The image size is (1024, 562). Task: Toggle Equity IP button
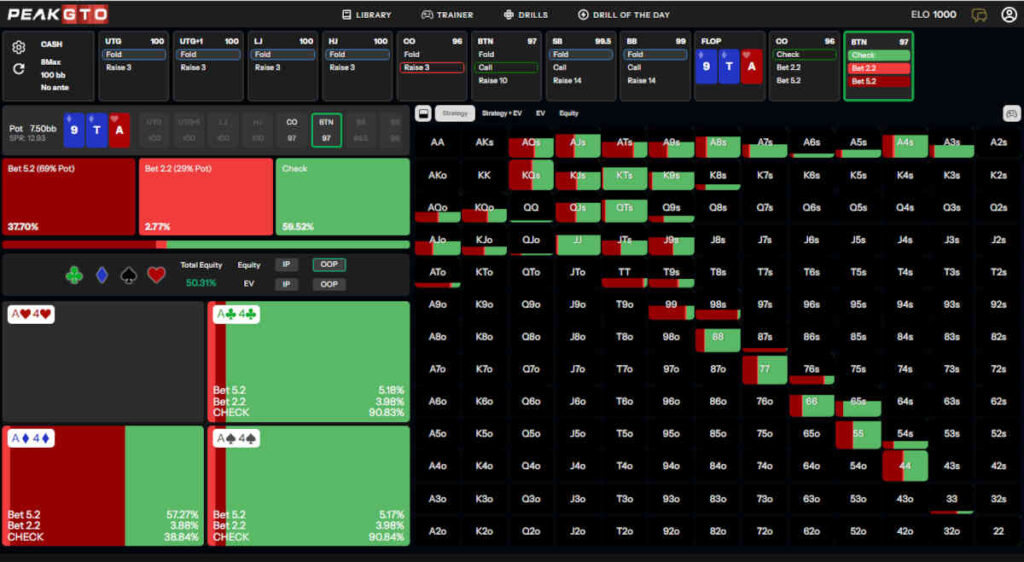[286, 265]
